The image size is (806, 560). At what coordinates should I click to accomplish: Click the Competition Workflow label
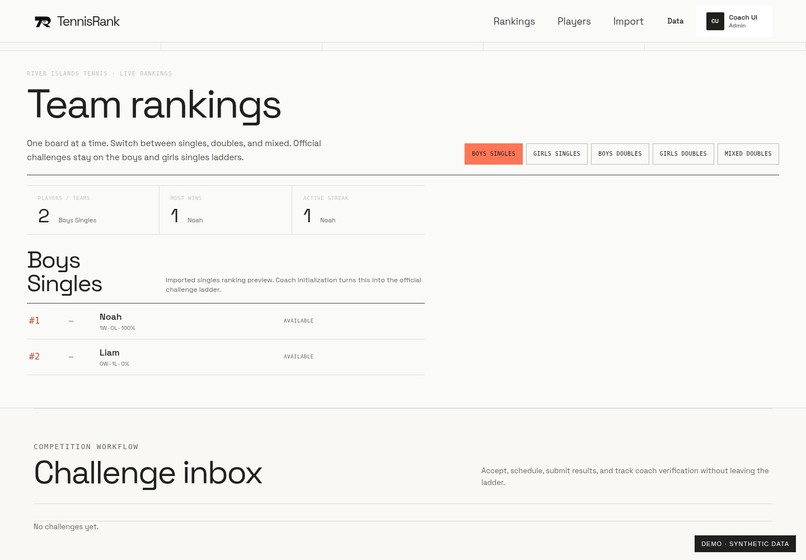click(x=86, y=446)
